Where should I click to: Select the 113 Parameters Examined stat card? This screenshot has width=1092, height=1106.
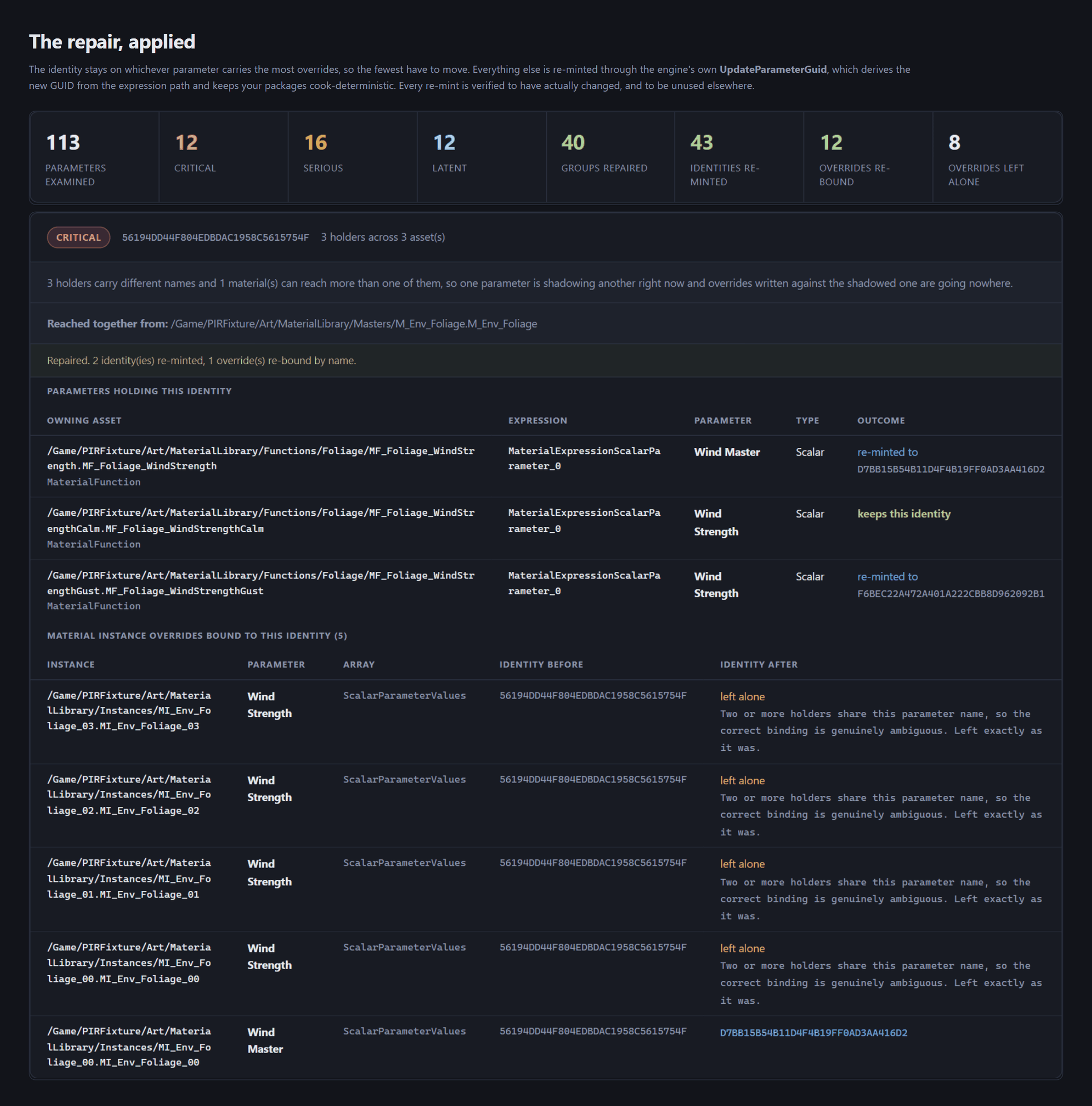pyautogui.click(x=94, y=157)
